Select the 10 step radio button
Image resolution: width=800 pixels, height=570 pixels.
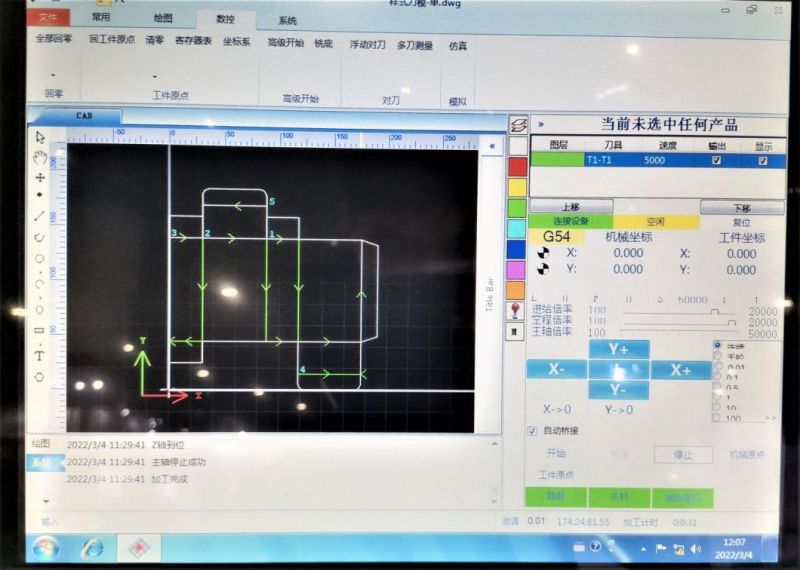click(717, 407)
